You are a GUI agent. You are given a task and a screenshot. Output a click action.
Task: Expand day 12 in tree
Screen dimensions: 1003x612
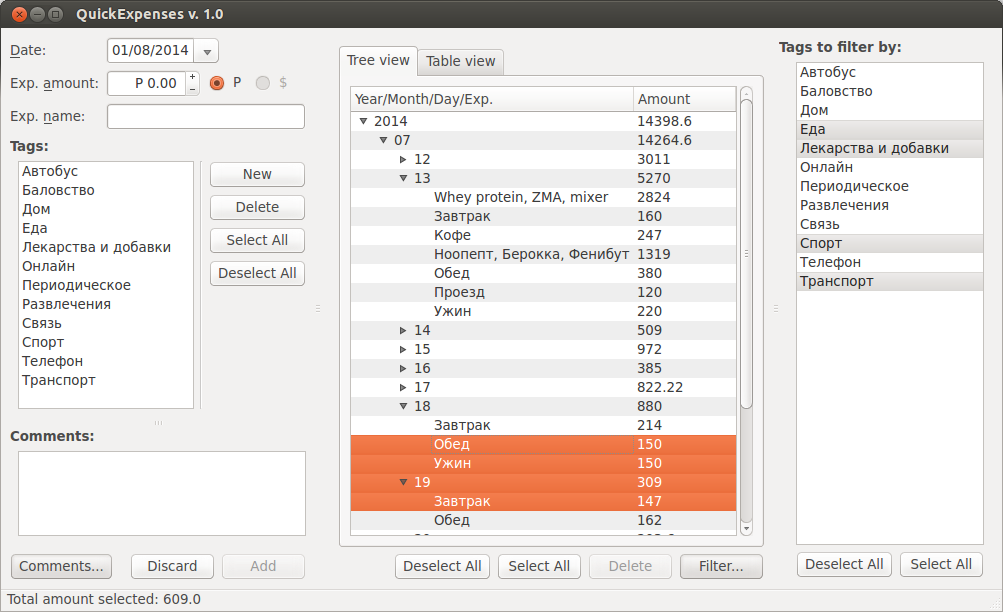click(403, 159)
